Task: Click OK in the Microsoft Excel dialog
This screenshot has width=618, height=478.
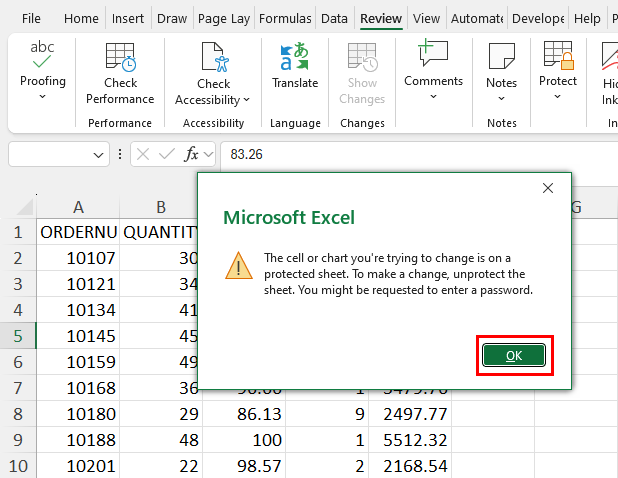Action: click(x=514, y=355)
